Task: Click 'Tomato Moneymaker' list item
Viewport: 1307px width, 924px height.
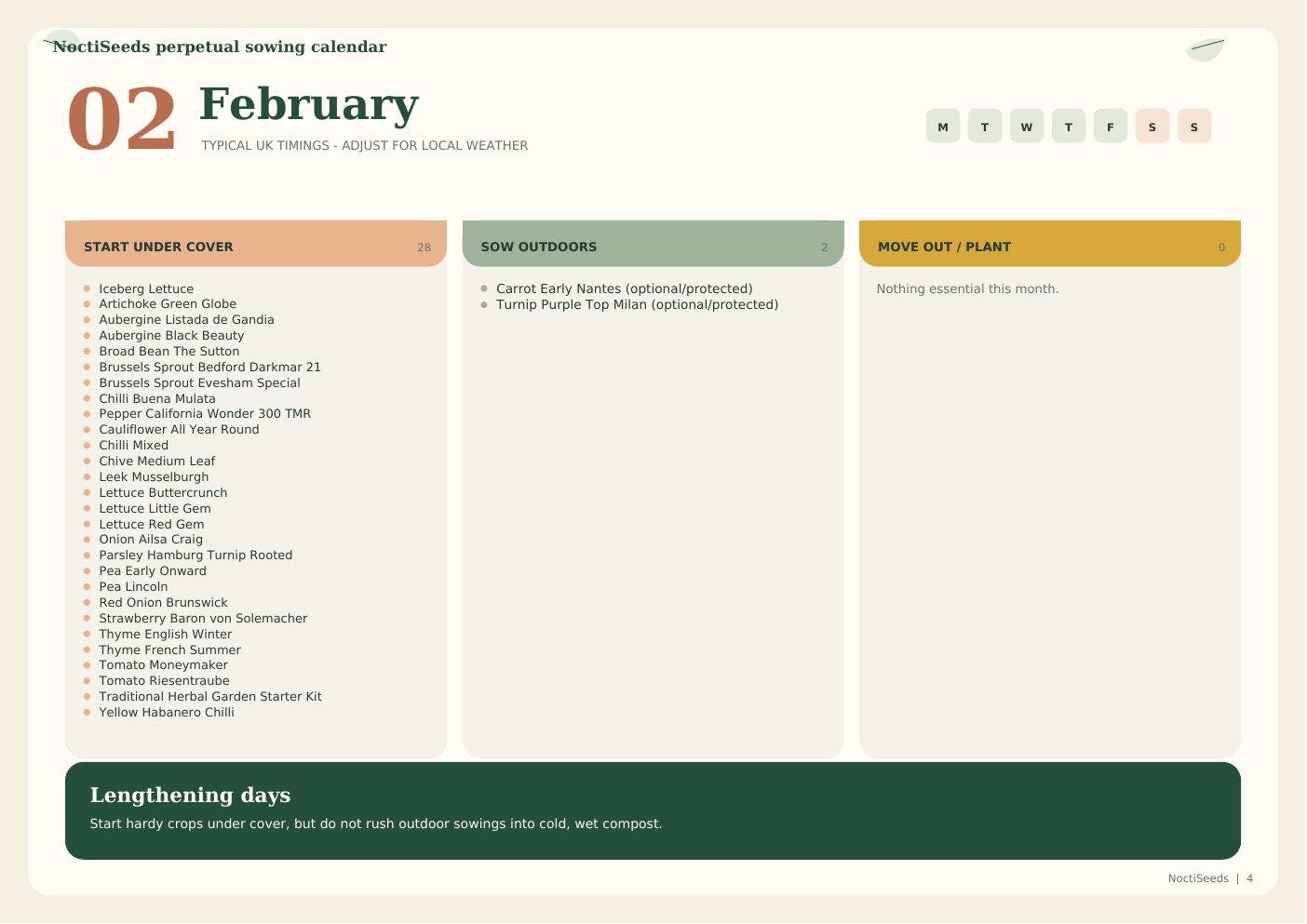Action: (163, 665)
